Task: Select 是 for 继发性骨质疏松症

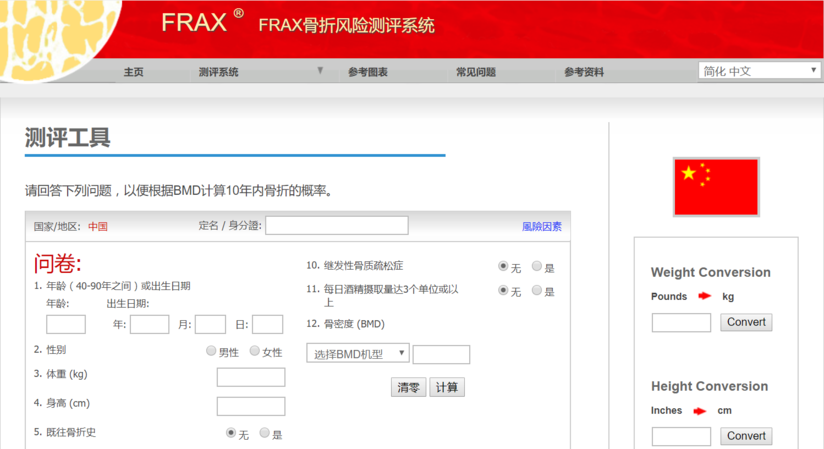Action: click(537, 266)
